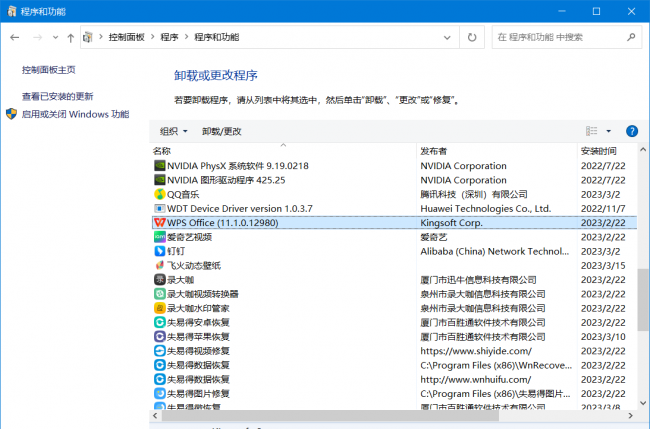Click the horizontal scrollbar thumb
The width and height of the screenshot is (650, 429).
coord(330,415)
